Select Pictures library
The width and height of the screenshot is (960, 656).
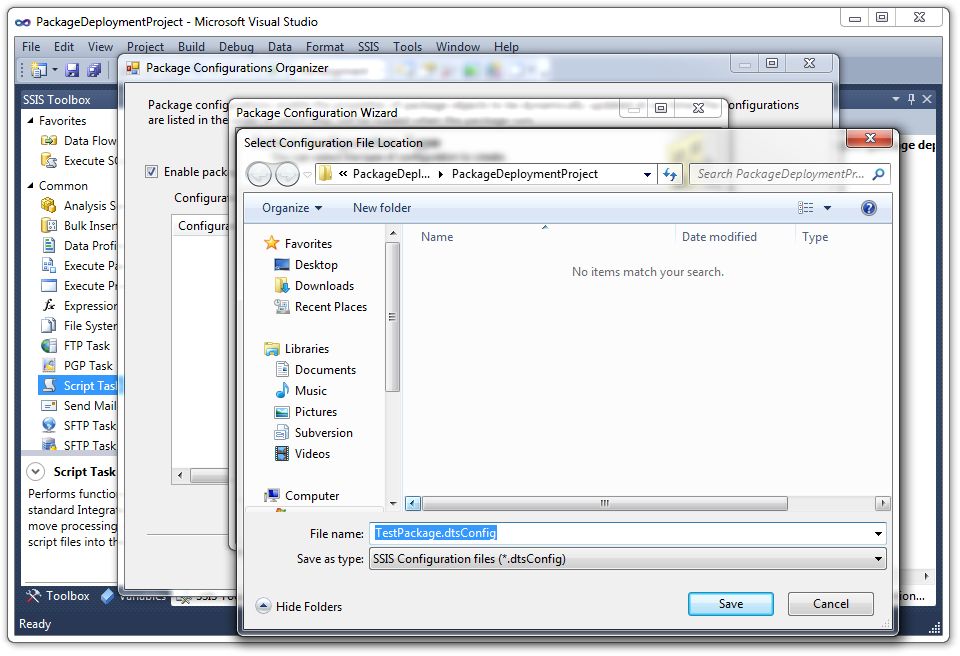[306, 411]
